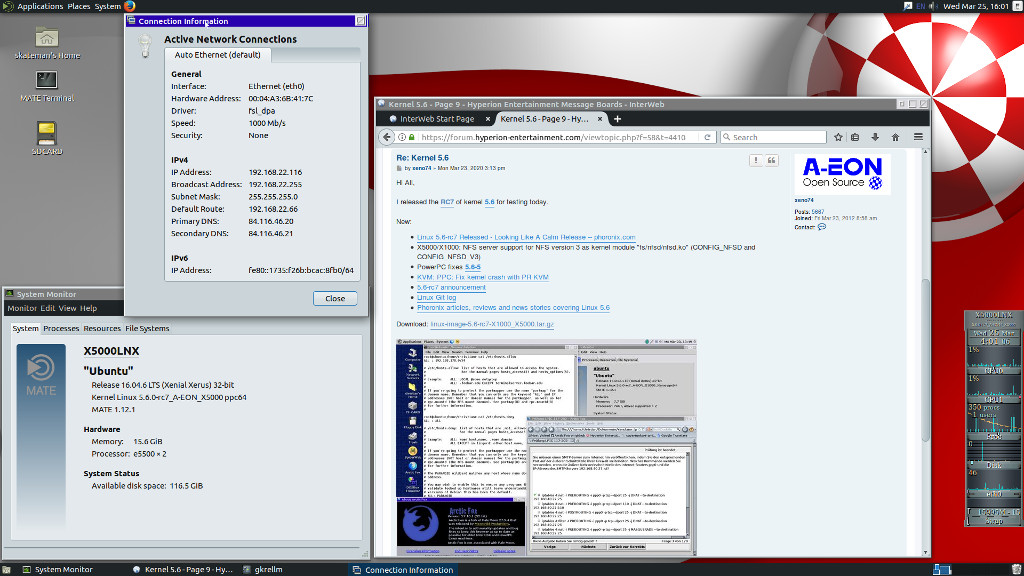This screenshot has width=1024, height=576.
Task: Go back in InterWeb browser
Action: click(x=387, y=137)
